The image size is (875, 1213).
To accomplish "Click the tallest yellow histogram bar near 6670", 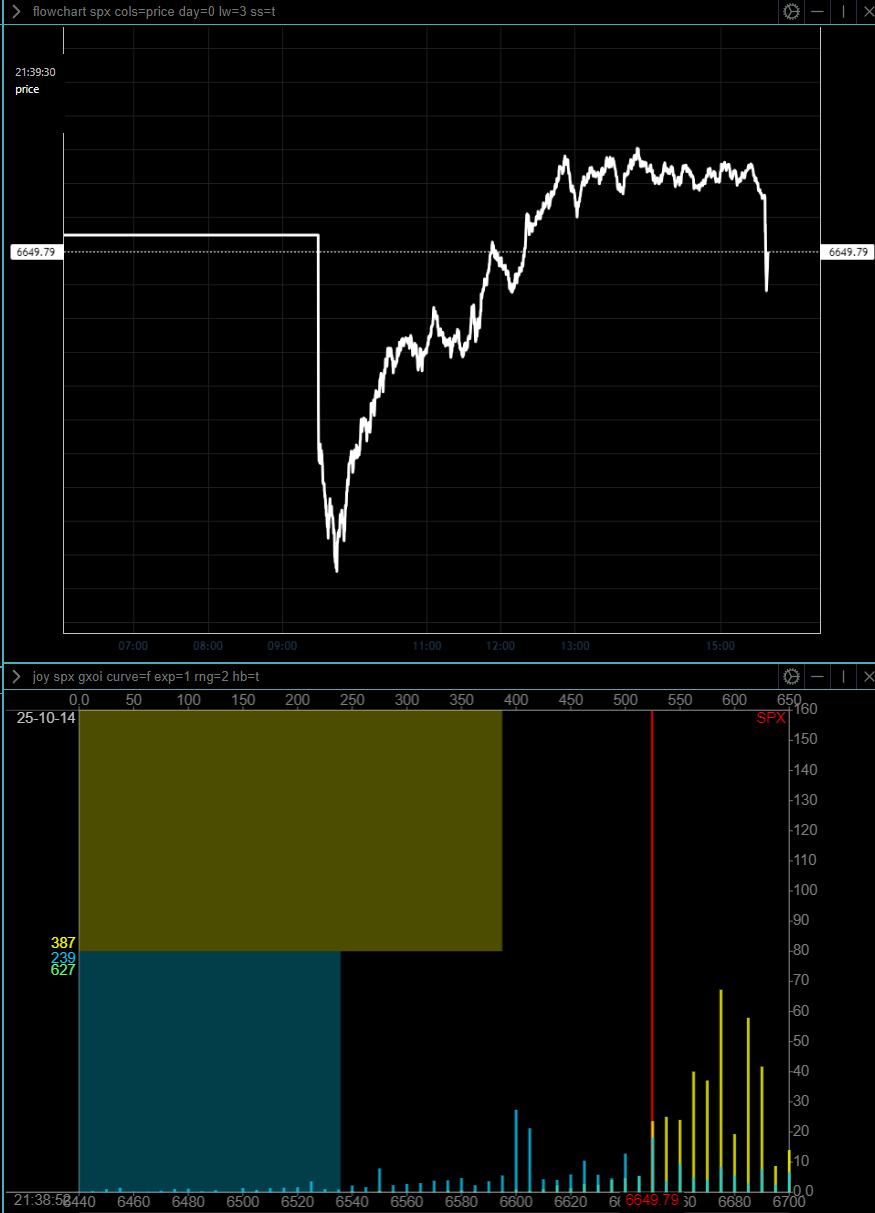I will click(719, 1050).
